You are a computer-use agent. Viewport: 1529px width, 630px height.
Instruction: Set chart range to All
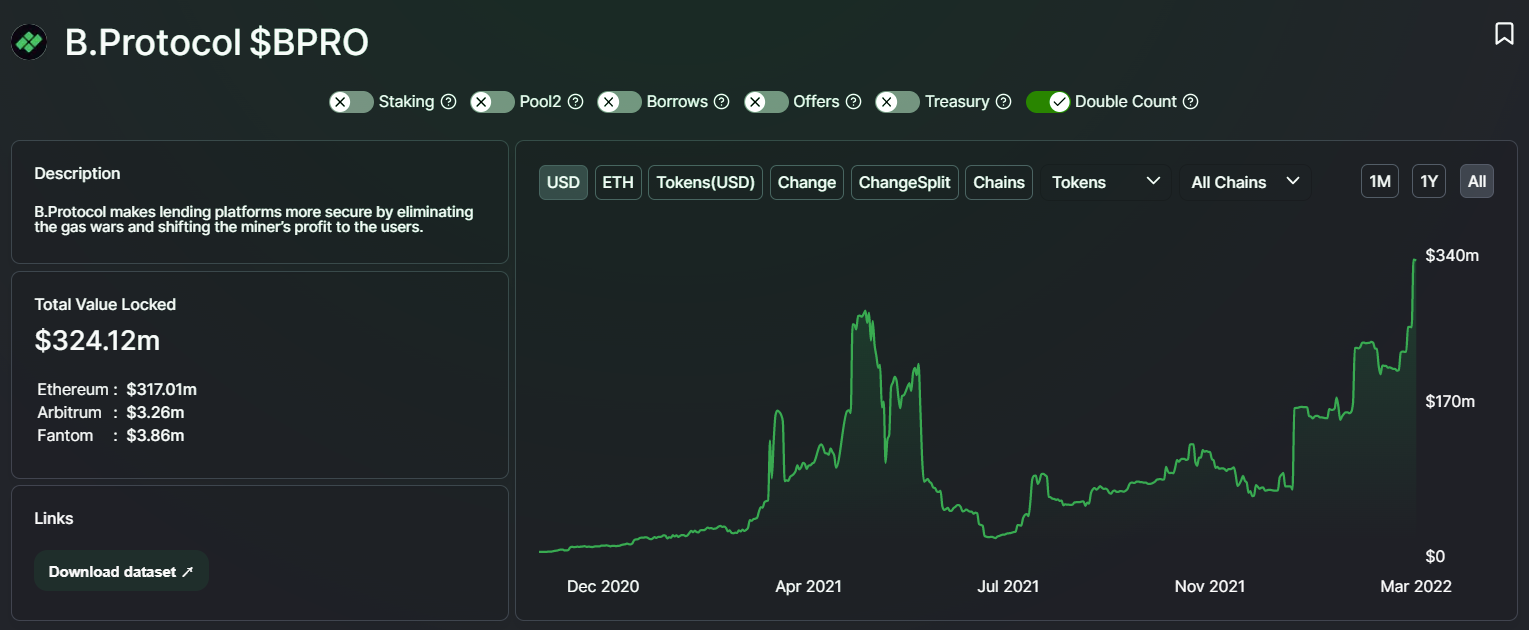tap(1477, 181)
